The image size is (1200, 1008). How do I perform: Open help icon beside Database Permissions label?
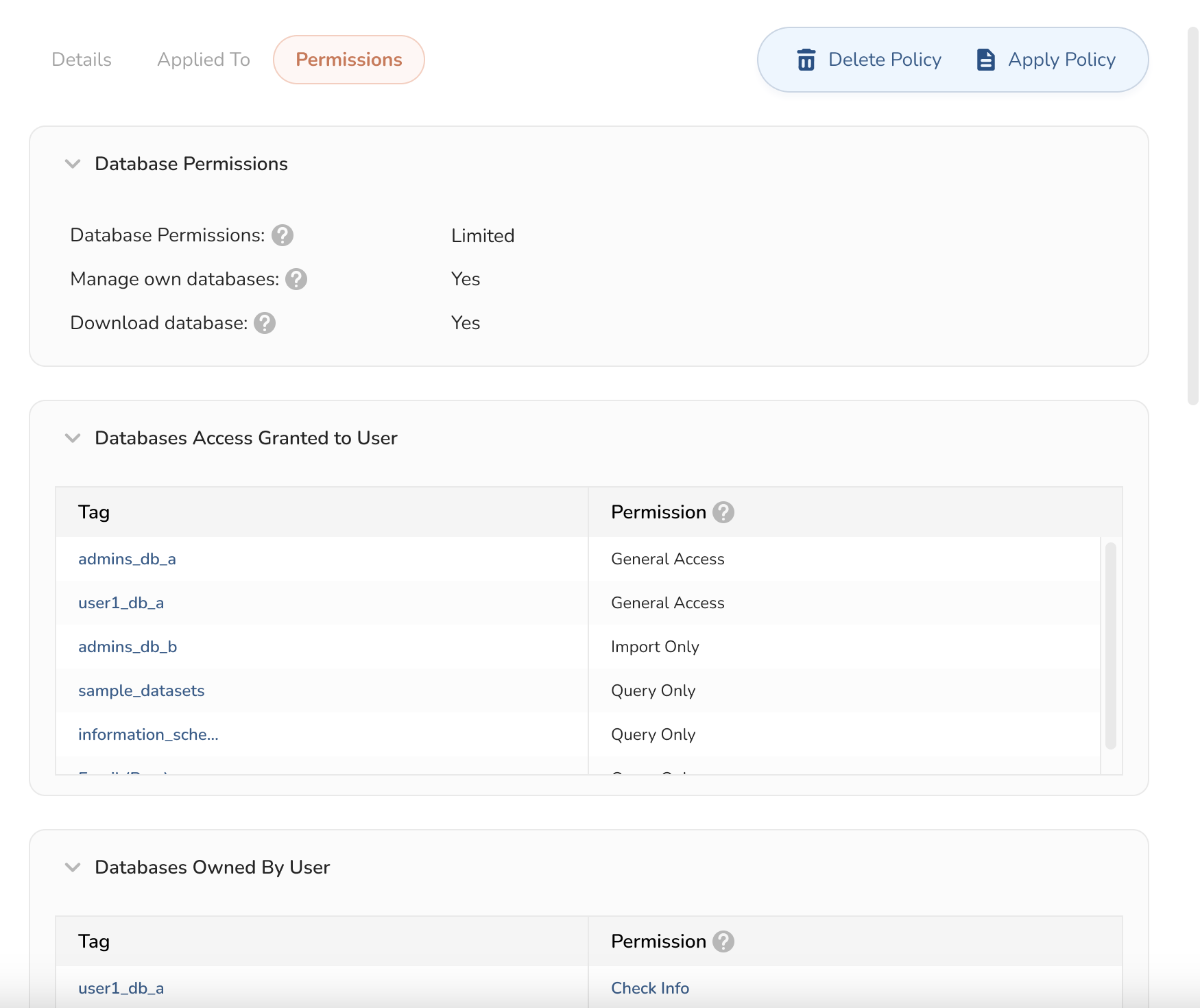click(x=283, y=235)
